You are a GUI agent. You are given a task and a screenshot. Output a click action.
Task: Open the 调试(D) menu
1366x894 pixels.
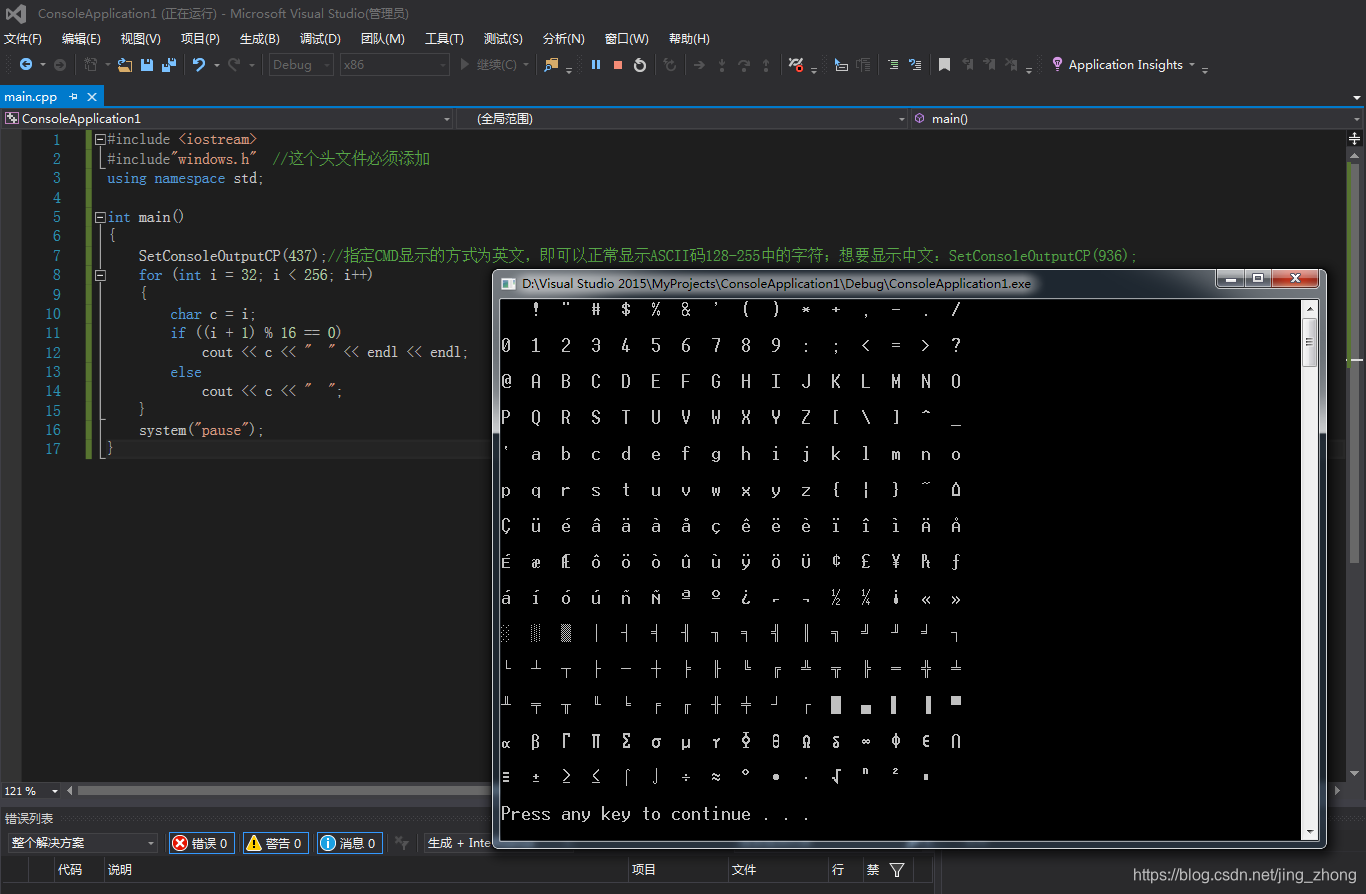point(320,39)
